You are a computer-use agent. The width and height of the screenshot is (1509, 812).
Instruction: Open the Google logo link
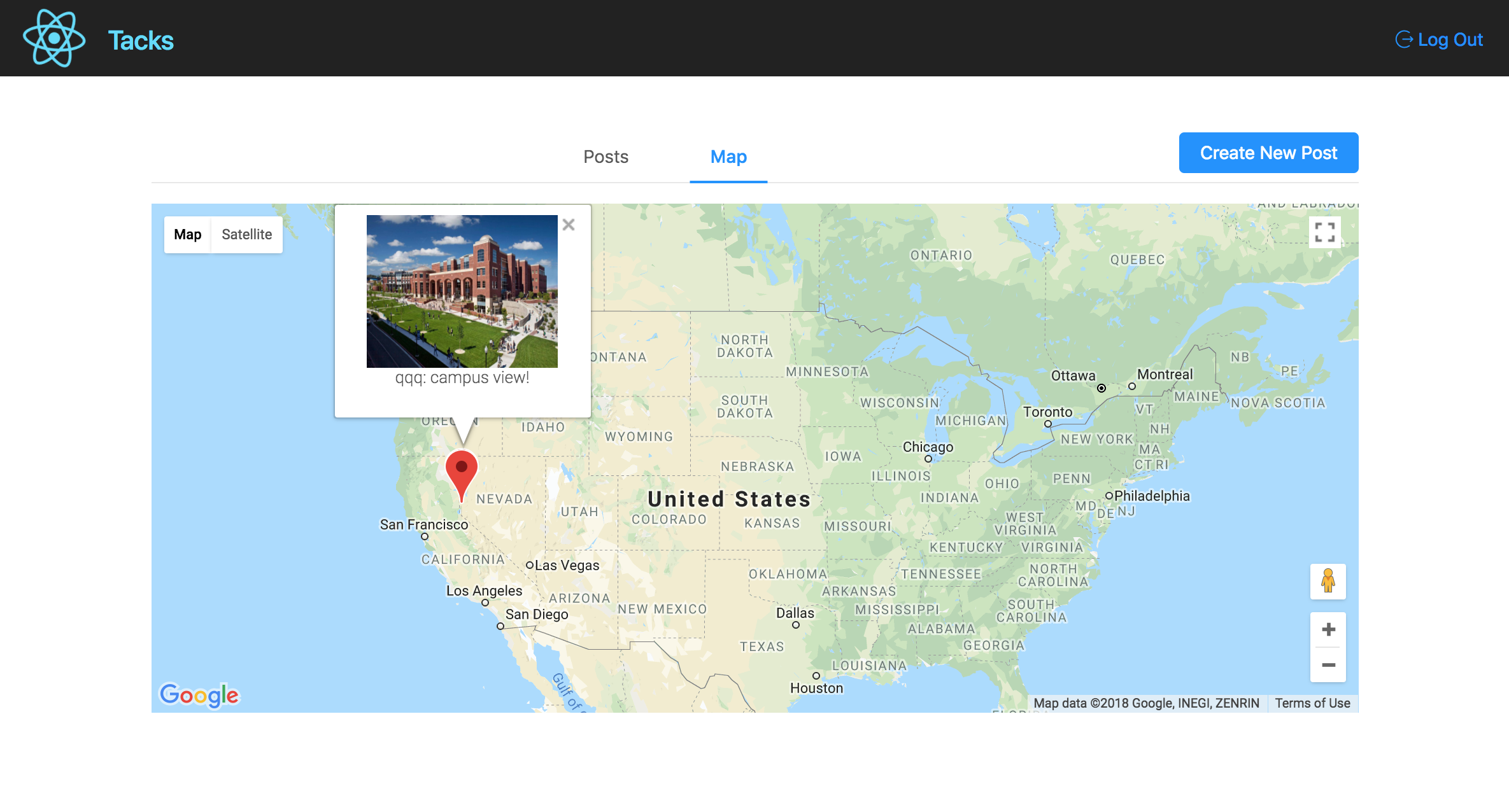click(x=199, y=695)
